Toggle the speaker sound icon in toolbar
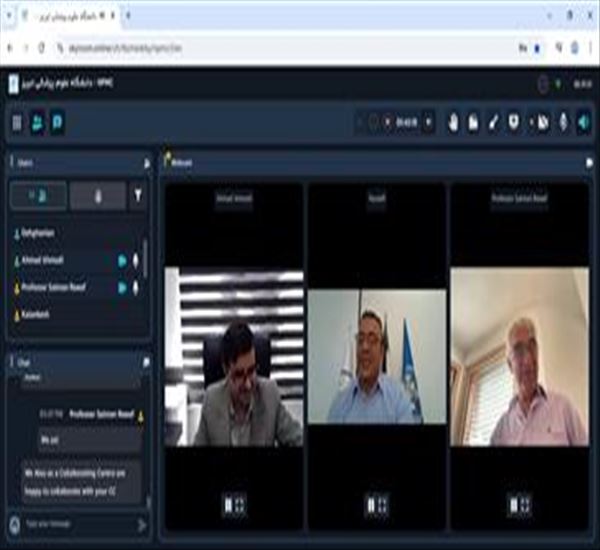Screen dimensions: 600x550 tap(584, 123)
